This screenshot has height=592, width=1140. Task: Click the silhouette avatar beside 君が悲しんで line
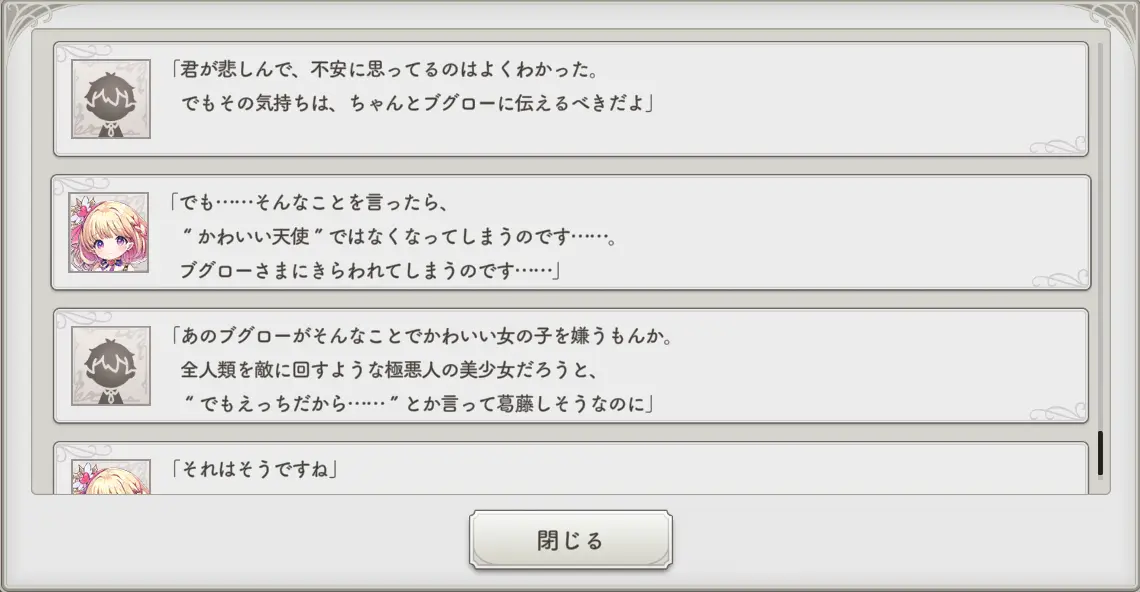click(x=111, y=99)
